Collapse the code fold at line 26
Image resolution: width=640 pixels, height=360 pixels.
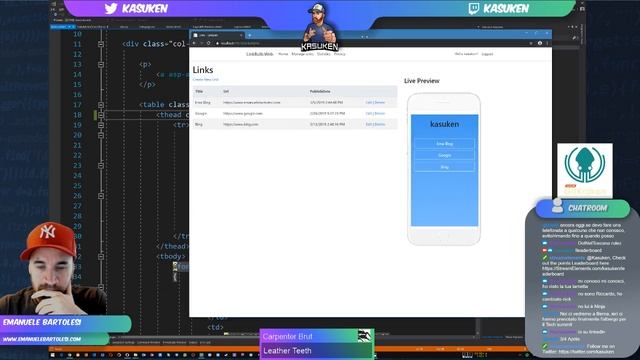tap(101, 196)
